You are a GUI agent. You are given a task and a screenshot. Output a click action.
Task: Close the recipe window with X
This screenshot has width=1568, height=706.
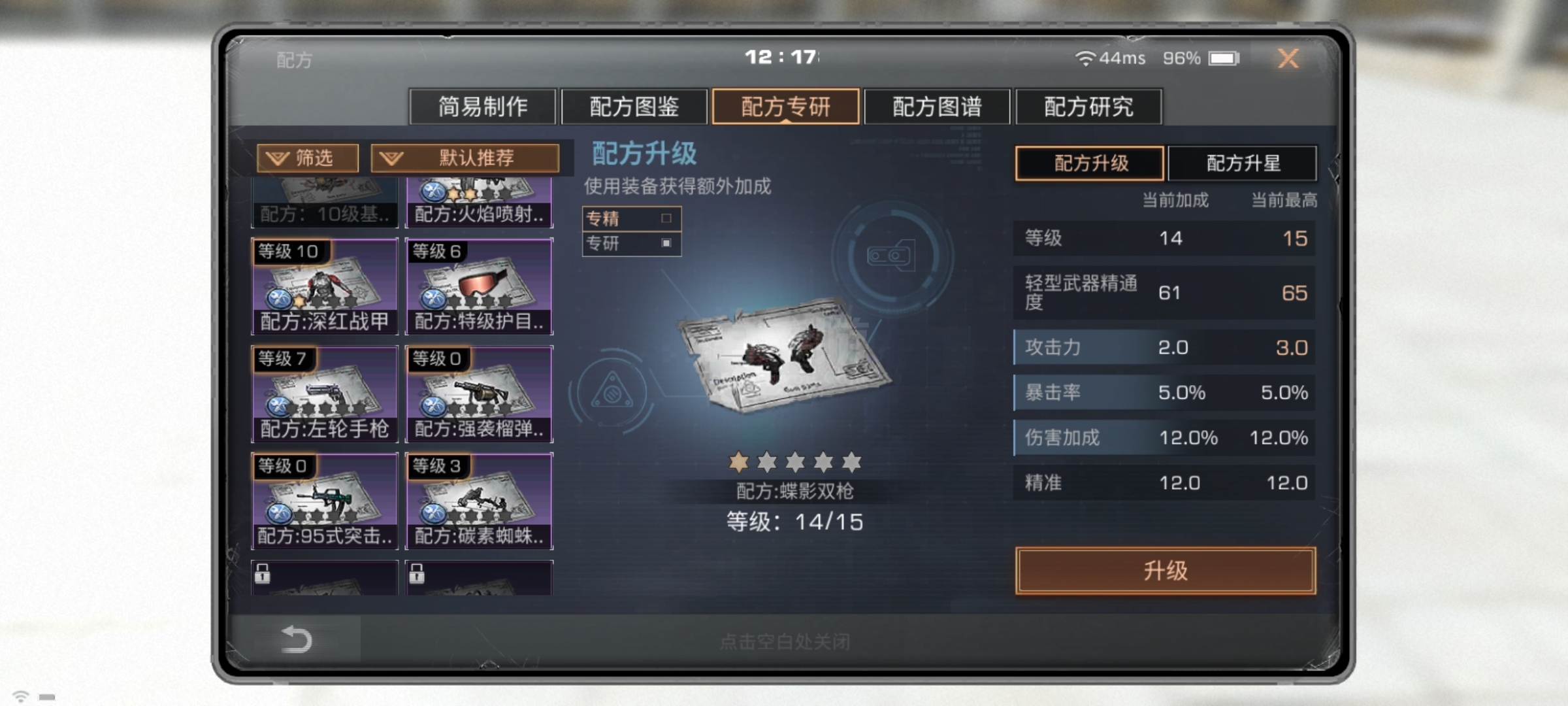coord(1288,59)
